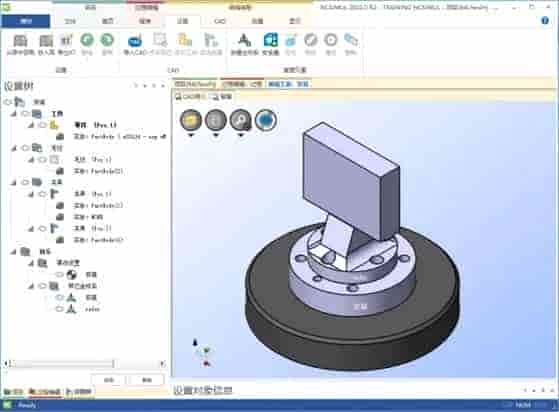Toggle the eye of the third top-level group node
This screenshot has width=559, height=412.
point(25,182)
